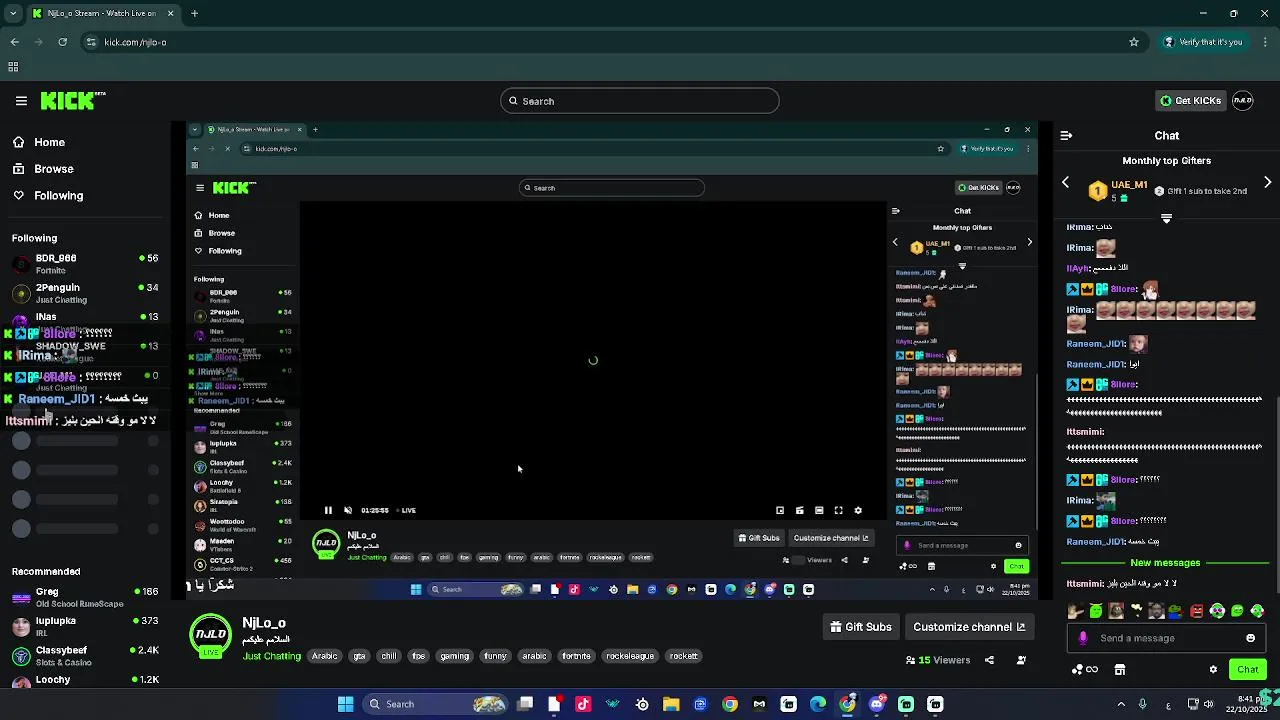Viewport: 1280px width, 720px height.
Task: Open Greg channel in Recommended list
Action: tap(85, 597)
